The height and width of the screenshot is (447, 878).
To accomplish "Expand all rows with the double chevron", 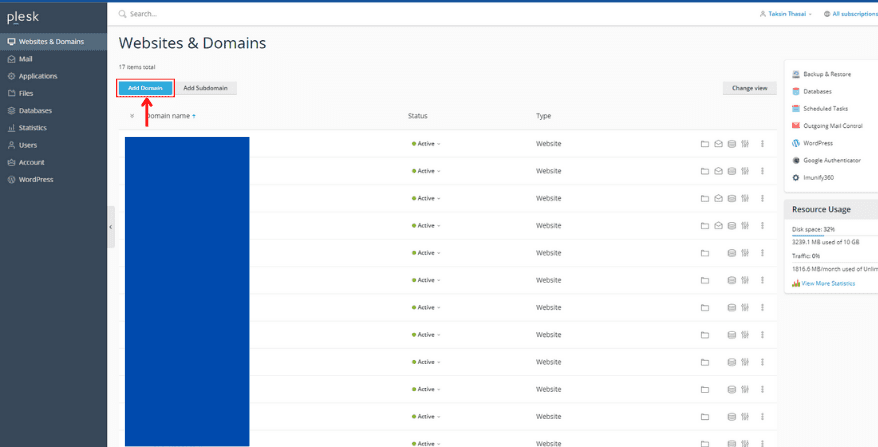I will pos(132,116).
